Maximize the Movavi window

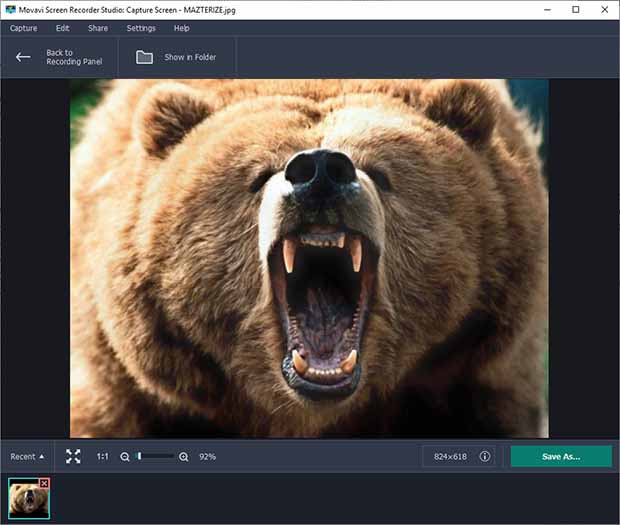coord(576,9)
